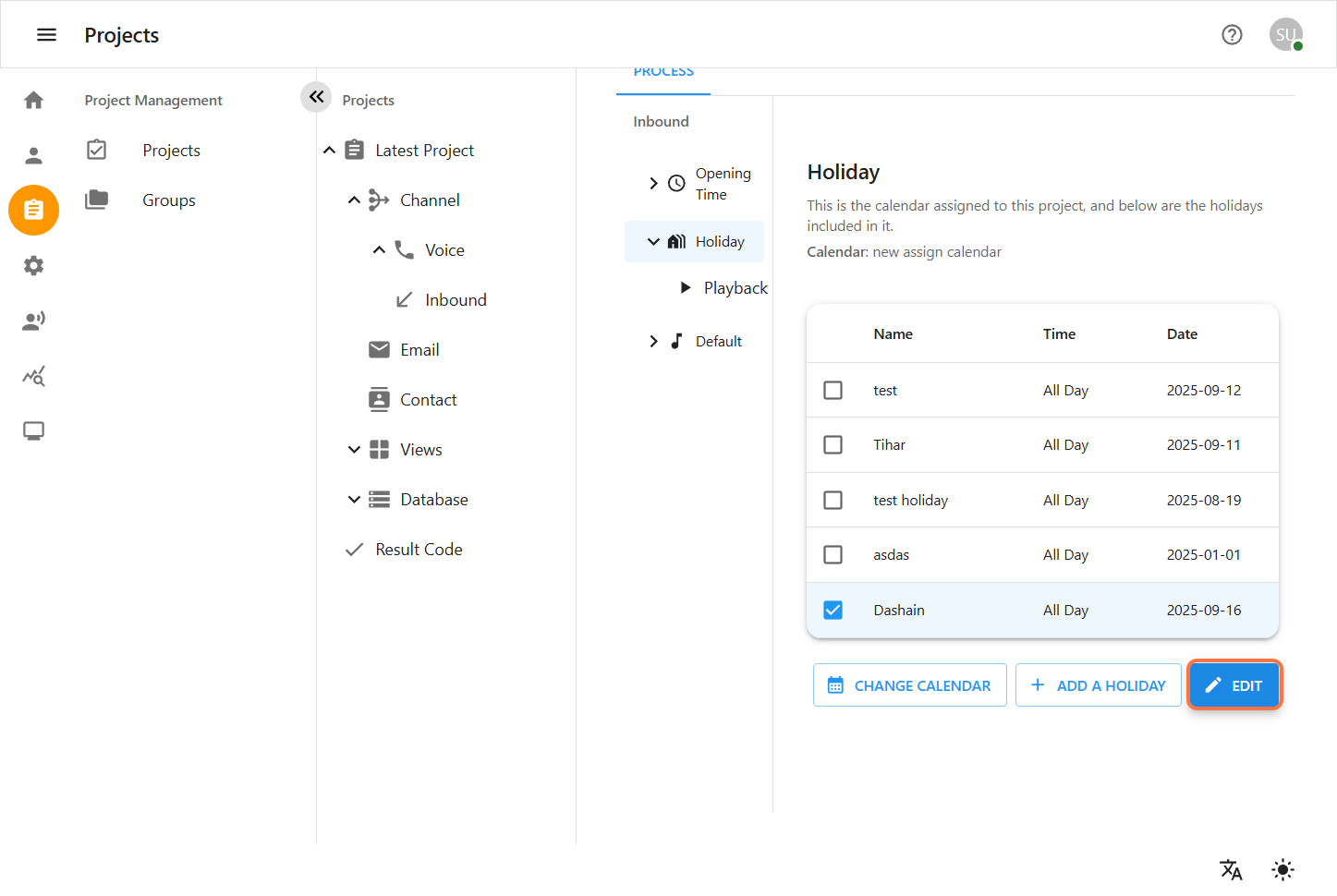Expand the Opening Time section
This screenshot has height=896, width=1337.
click(653, 184)
